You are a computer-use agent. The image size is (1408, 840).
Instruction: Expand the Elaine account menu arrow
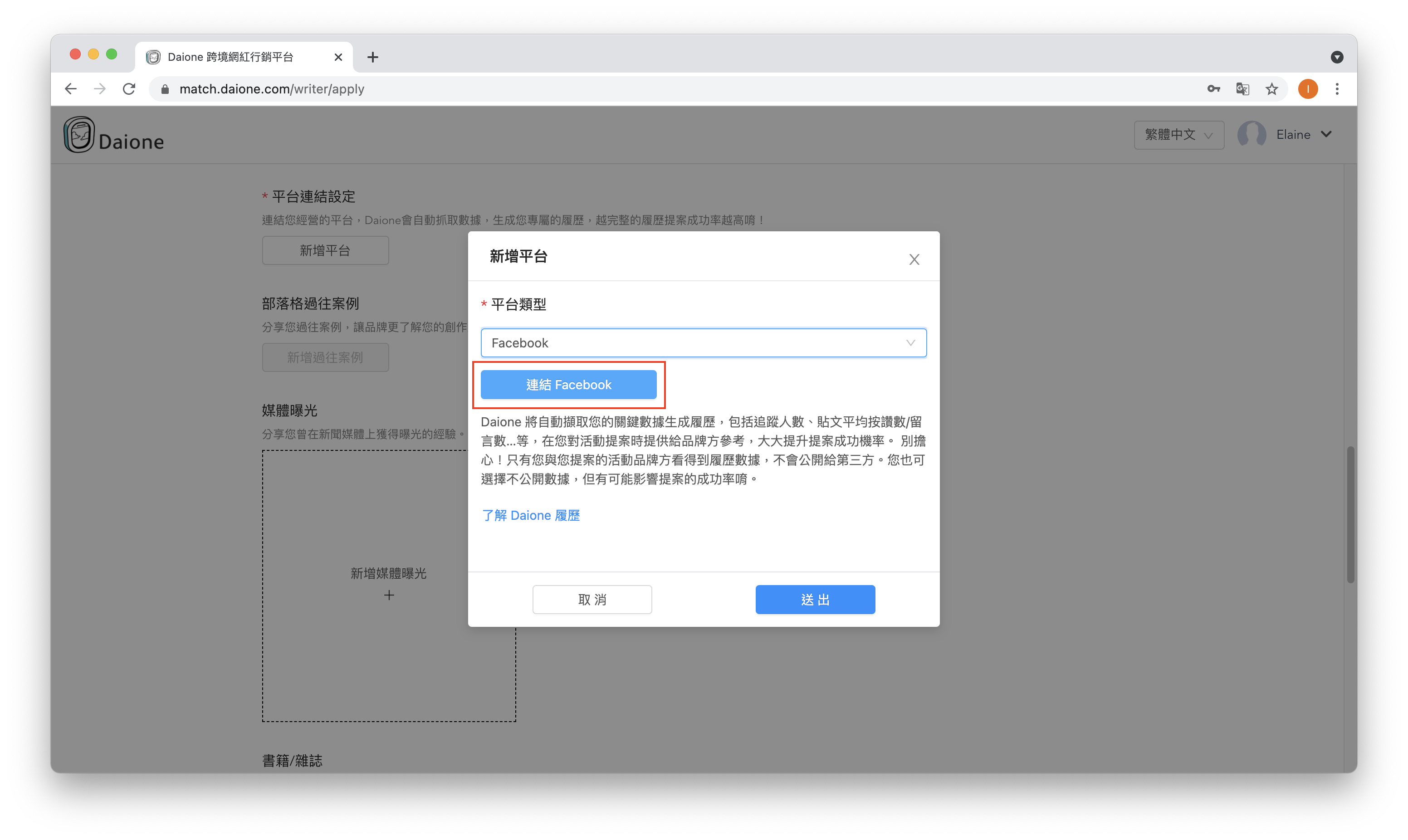point(1326,135)
